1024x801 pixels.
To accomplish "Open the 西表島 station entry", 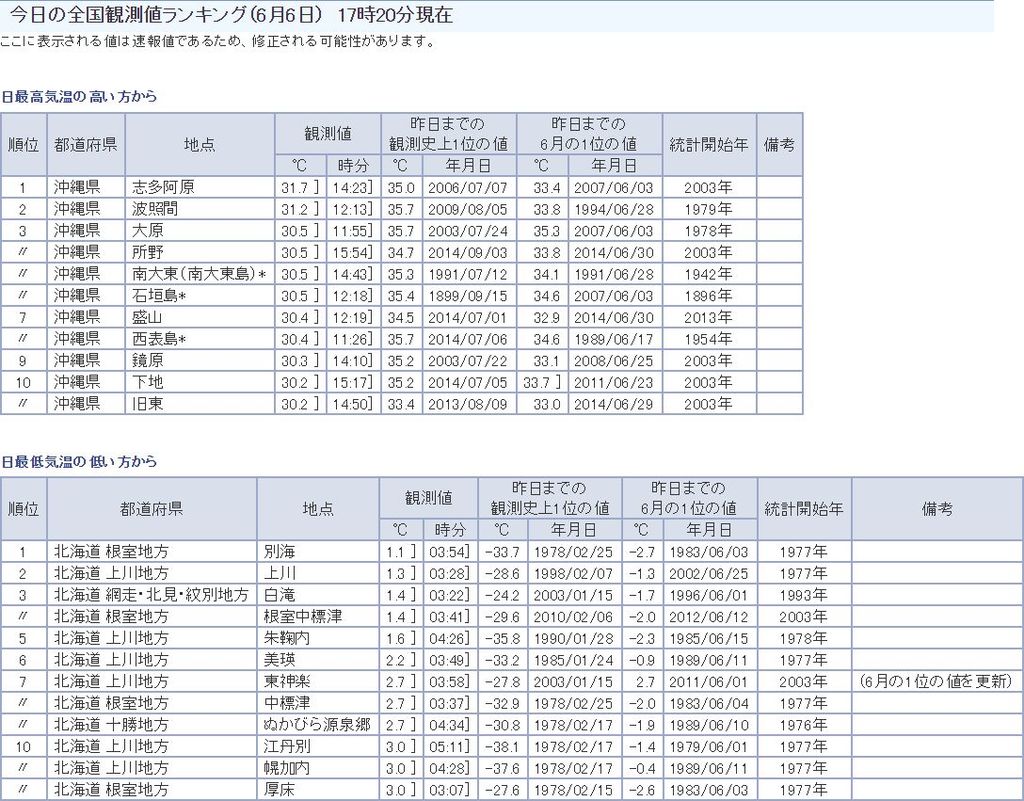I will point(160,339).
